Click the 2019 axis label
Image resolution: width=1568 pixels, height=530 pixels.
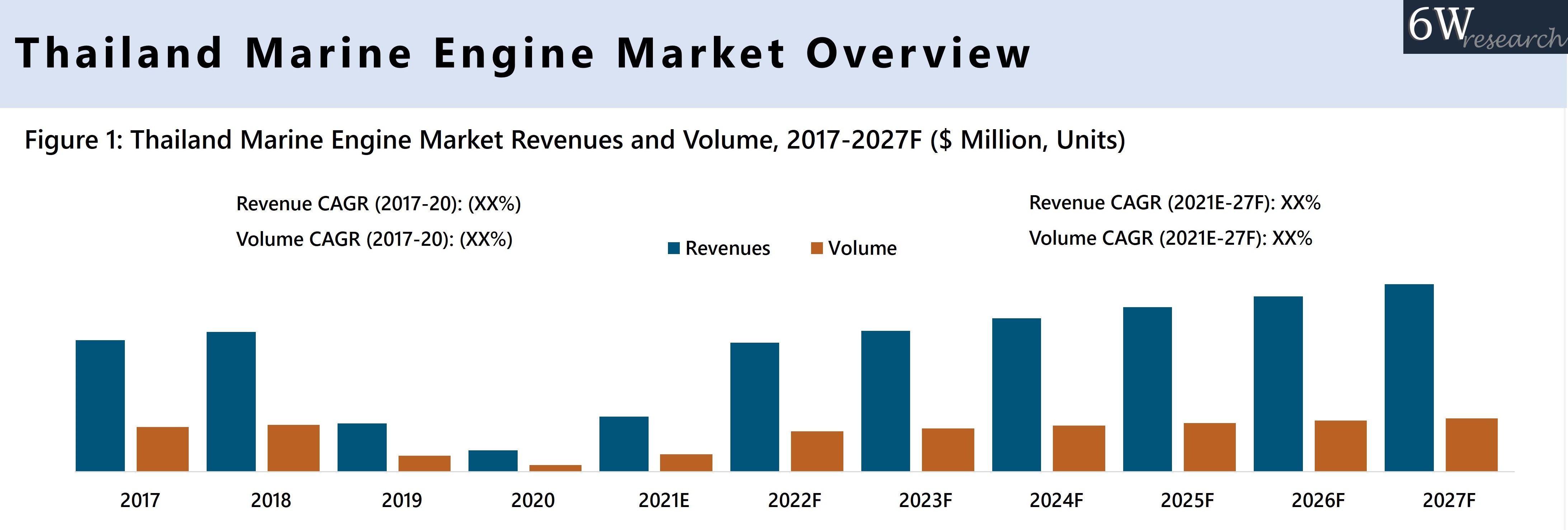coord(402,500)
